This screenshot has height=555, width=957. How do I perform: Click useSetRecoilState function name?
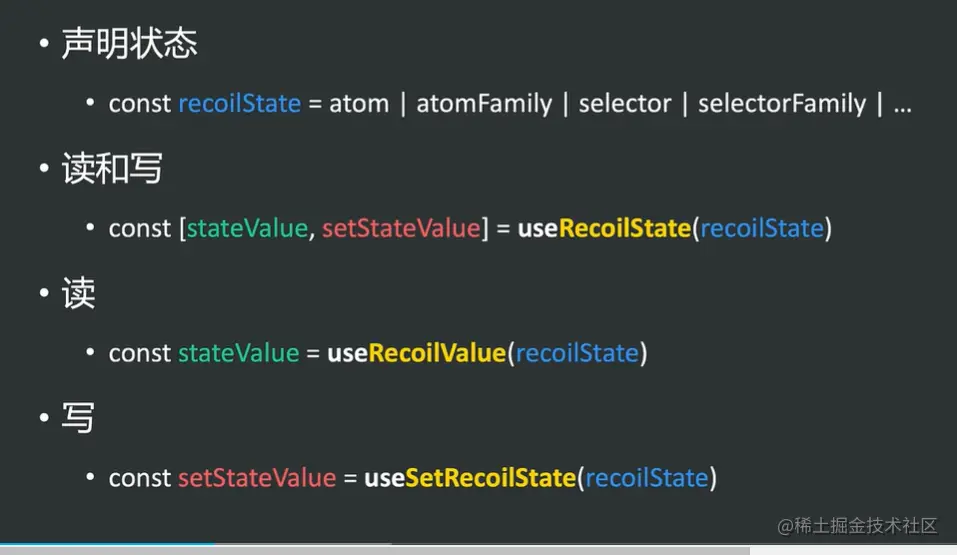470,478
